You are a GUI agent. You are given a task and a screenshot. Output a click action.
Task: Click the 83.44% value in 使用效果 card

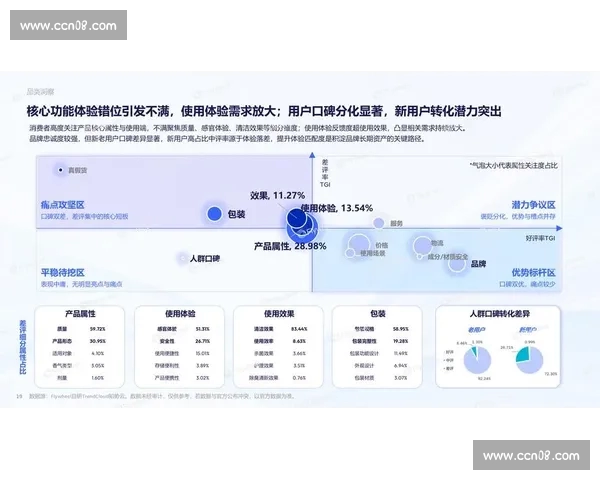[x=299, y=329]
